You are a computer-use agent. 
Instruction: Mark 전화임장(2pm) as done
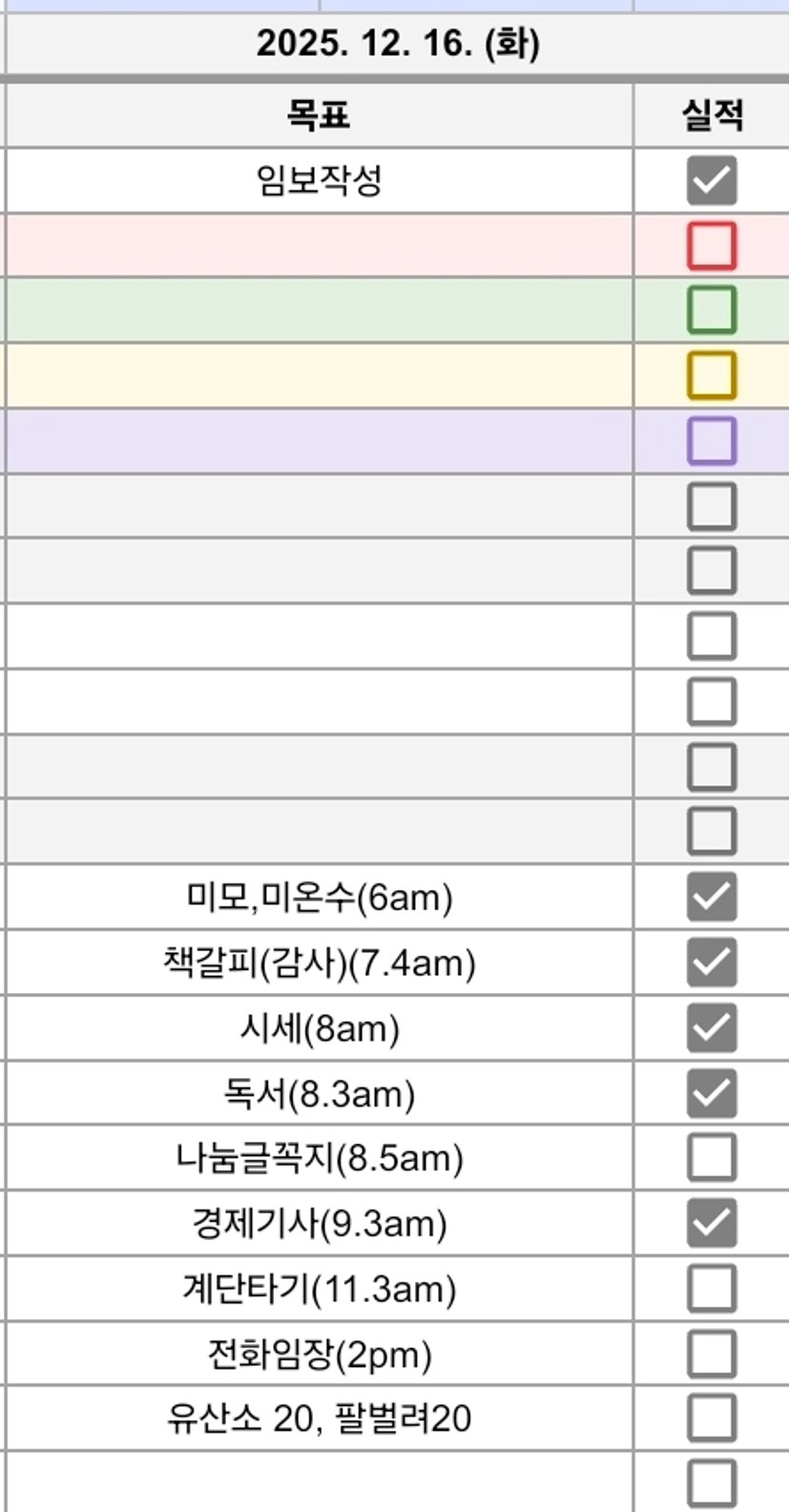pyautogui.click(x=711, y=1354)
